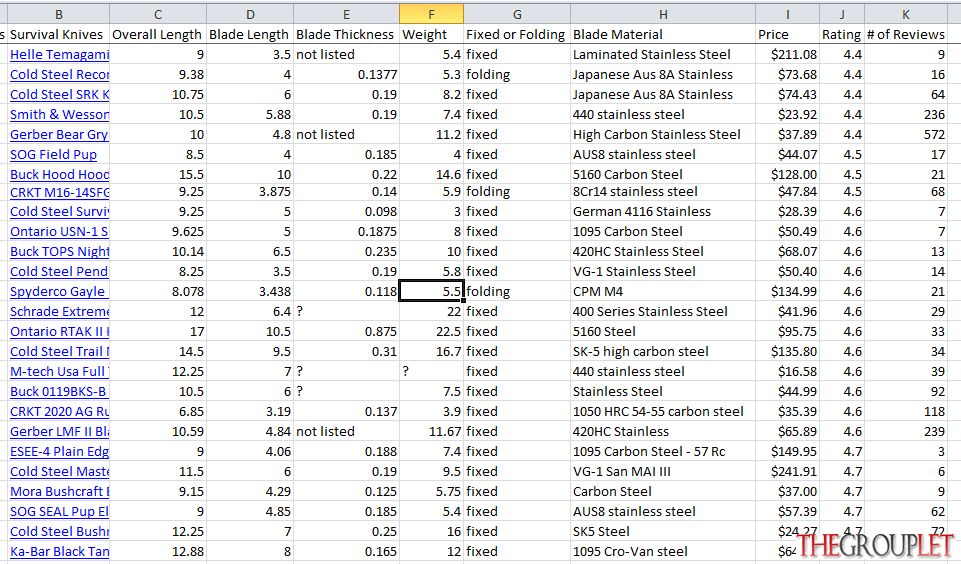Open the Ontario RTAK II link
This screenshot has height=564, width=961.
(x=59, y=332)
